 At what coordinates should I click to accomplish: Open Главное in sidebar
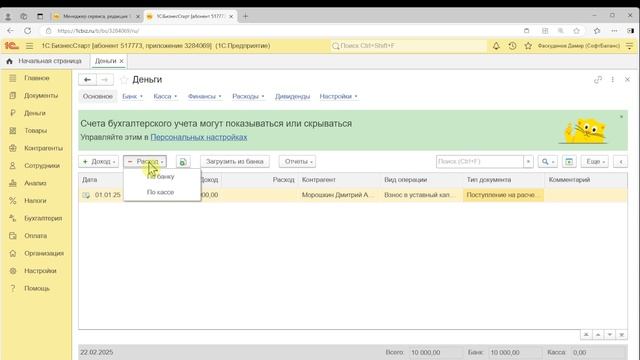(x=36, y=78)
